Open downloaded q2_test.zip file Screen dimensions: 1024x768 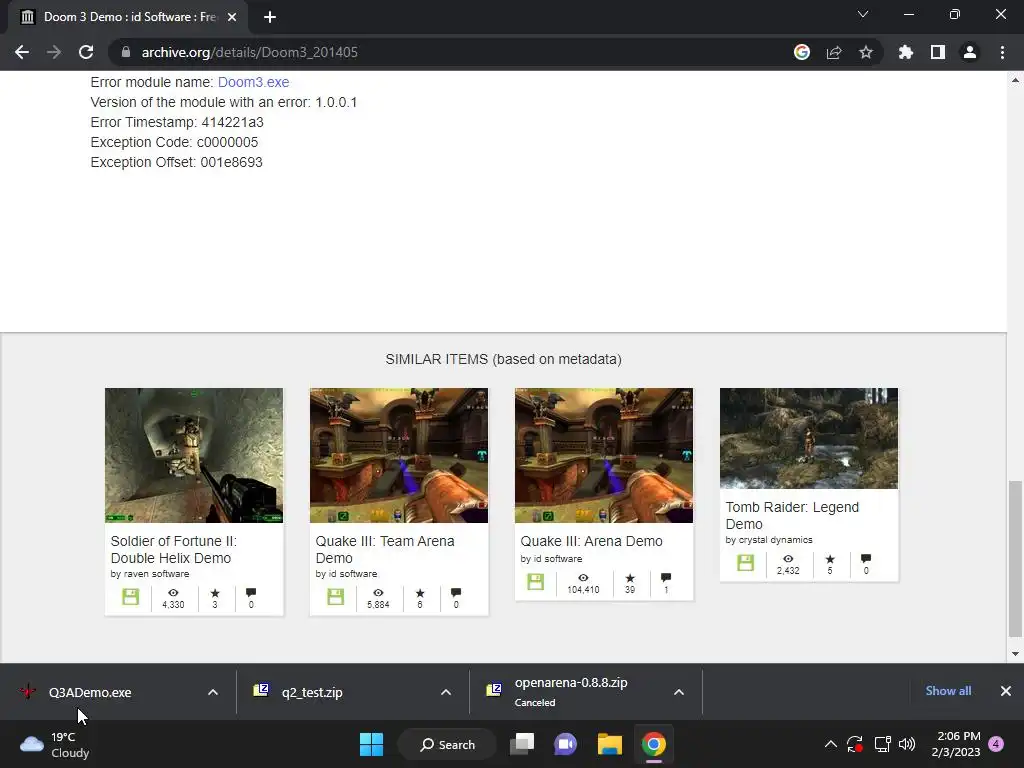(312, 692)
